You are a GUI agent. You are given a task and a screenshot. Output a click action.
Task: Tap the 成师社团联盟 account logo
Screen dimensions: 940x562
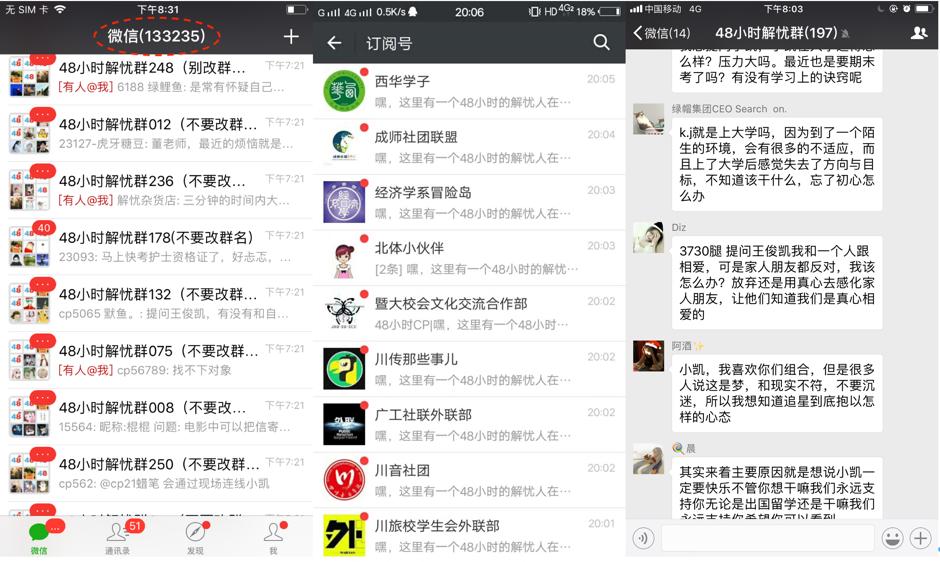coord(344,147)
